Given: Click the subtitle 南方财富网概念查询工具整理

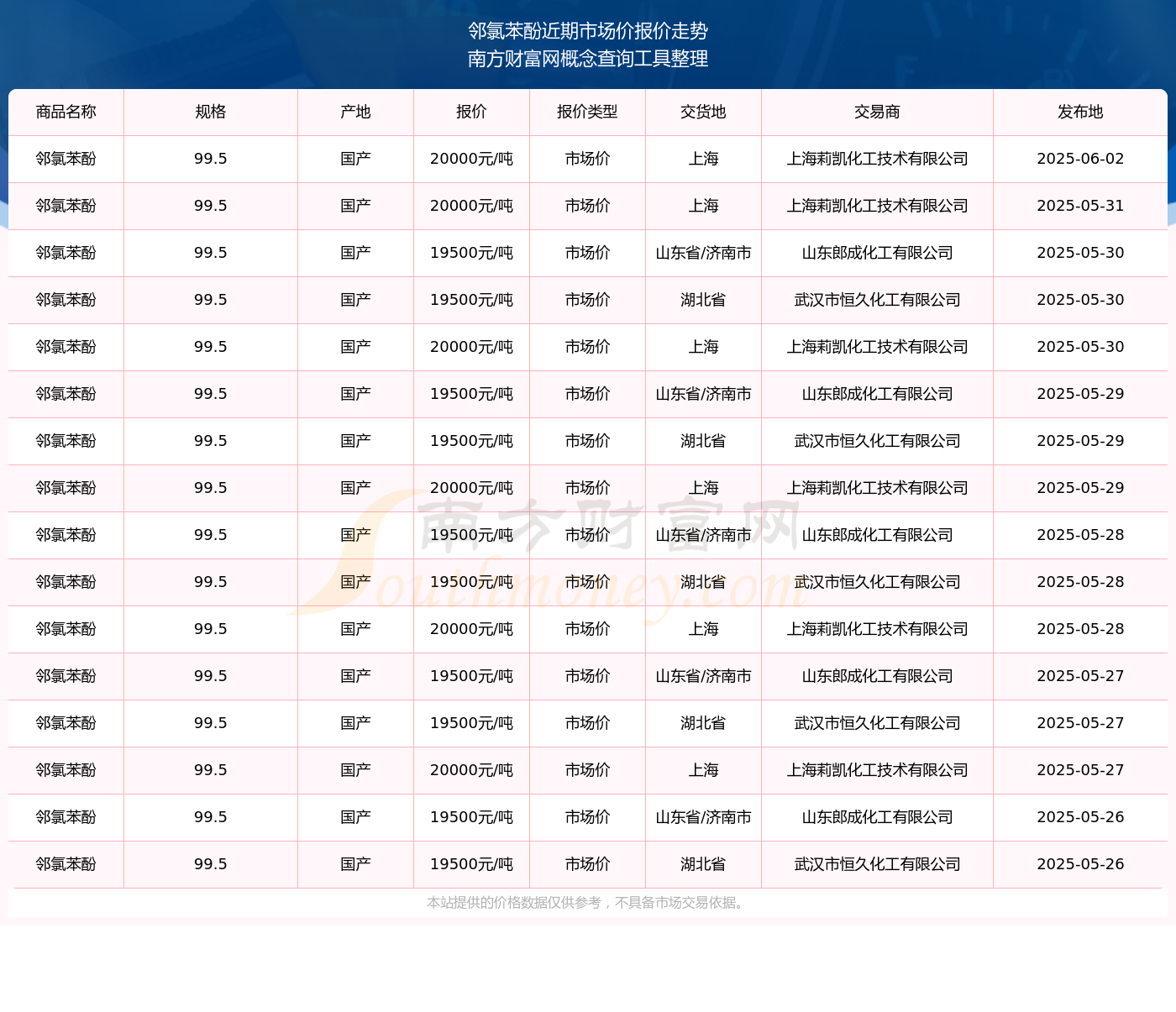Looking at the screenshot, I should click(588, 59).
